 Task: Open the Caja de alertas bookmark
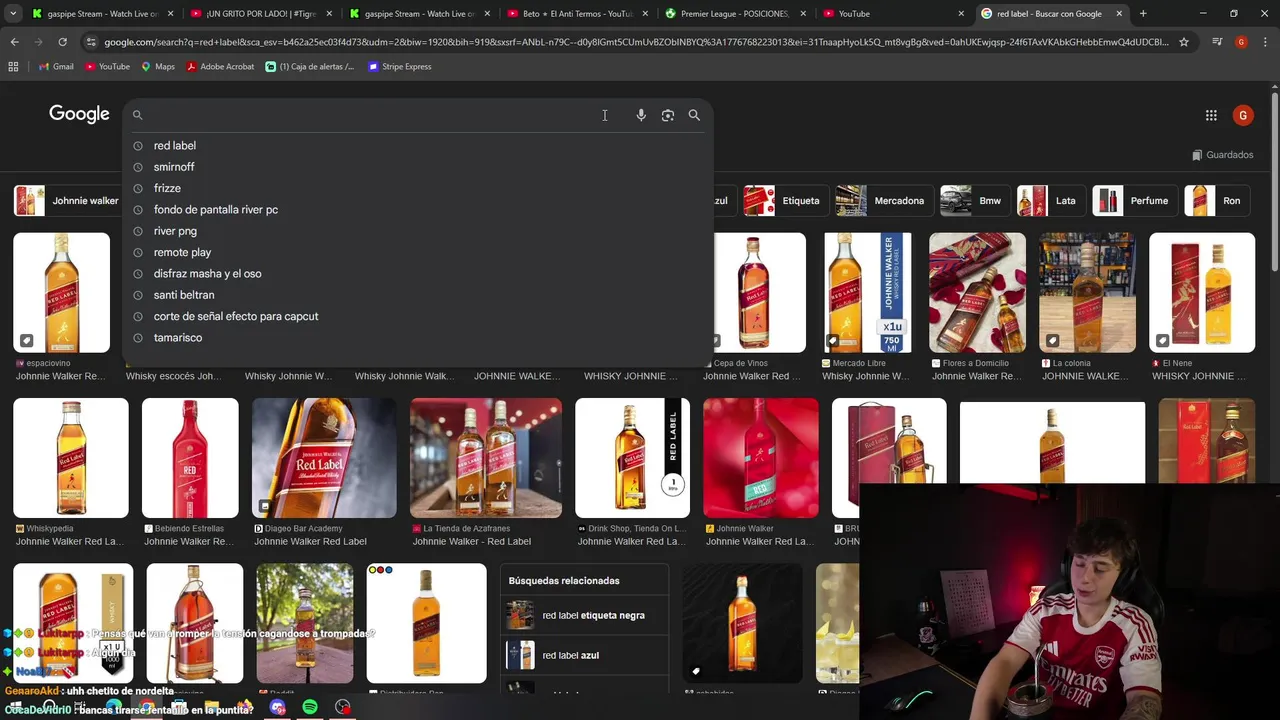(x=310, y=66)
